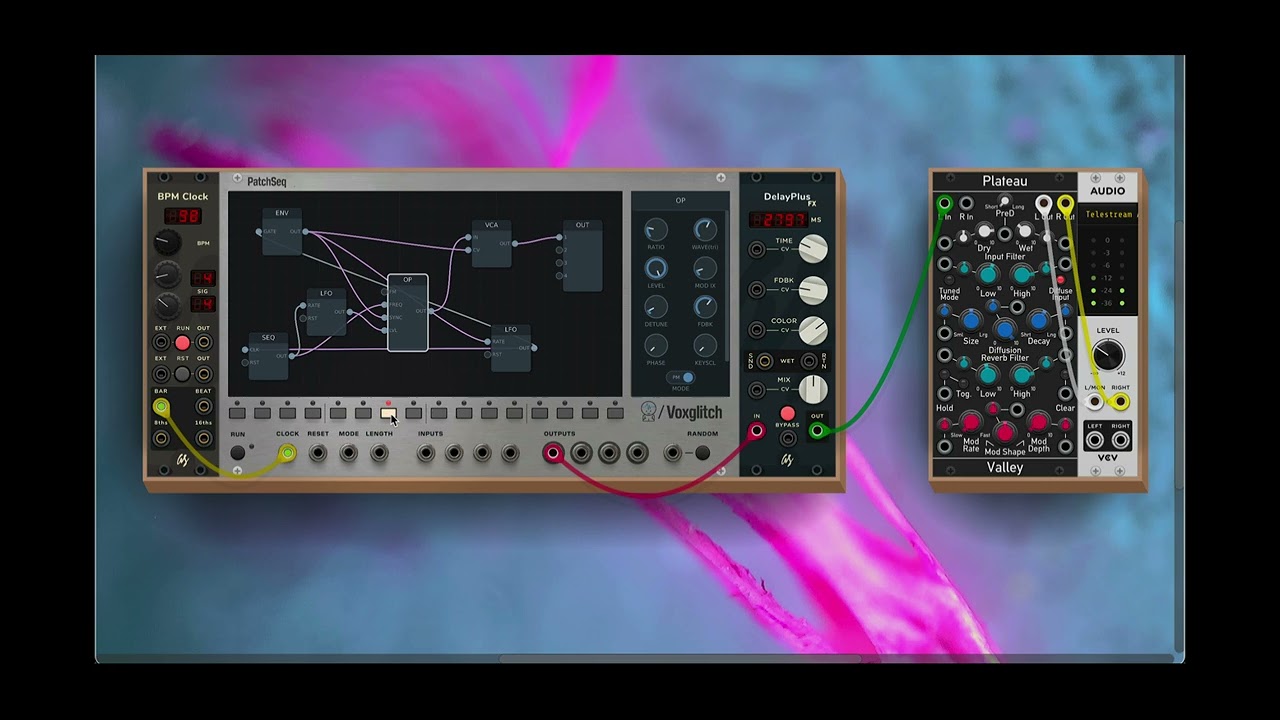
Task: Toggle the lit seventh PatchSeq step button
Action: 388,413
